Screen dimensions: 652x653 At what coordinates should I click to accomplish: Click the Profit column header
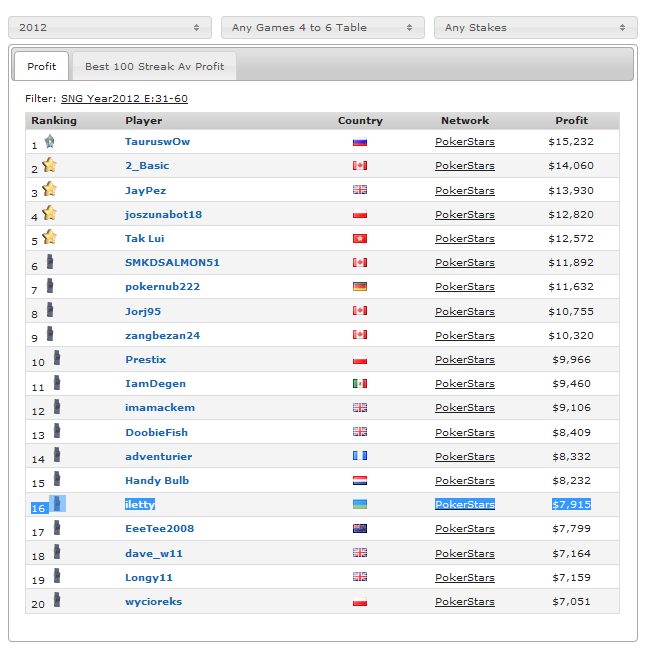(571, 121)
